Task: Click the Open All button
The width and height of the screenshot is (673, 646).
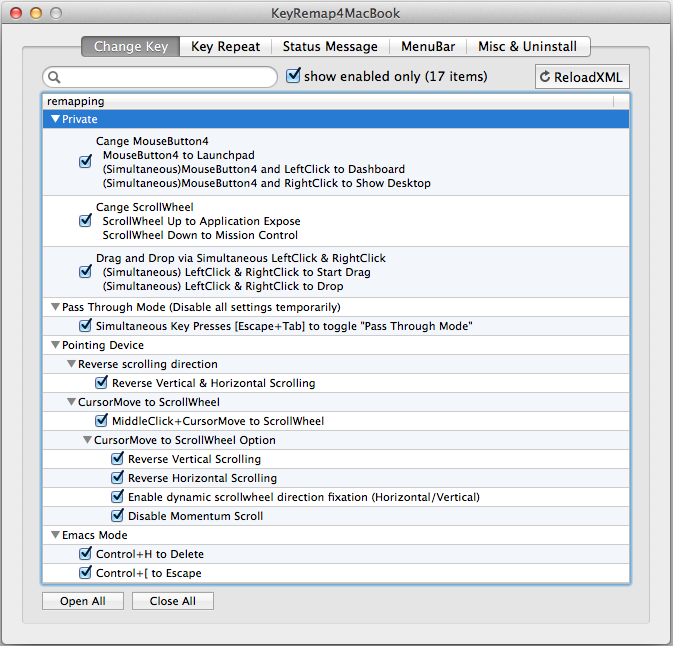Action: click(83, 601)
